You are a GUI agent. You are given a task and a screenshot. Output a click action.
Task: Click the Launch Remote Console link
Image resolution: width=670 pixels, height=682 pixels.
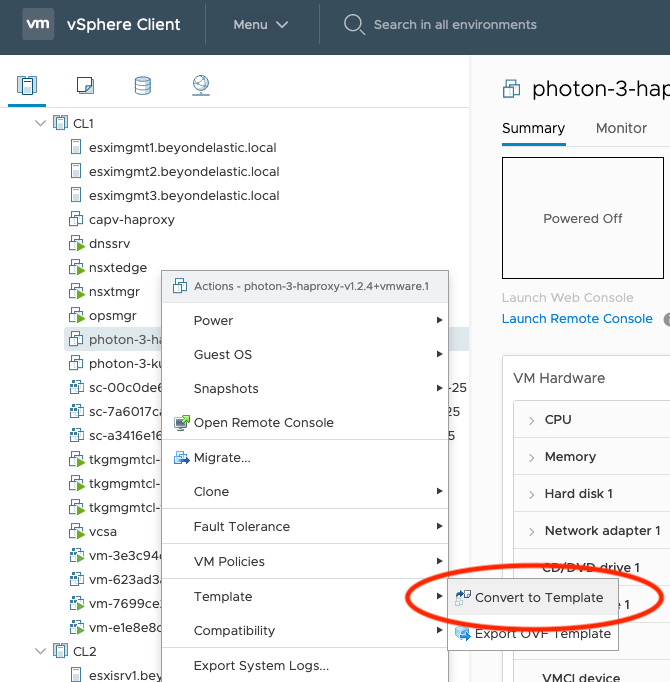577,319
